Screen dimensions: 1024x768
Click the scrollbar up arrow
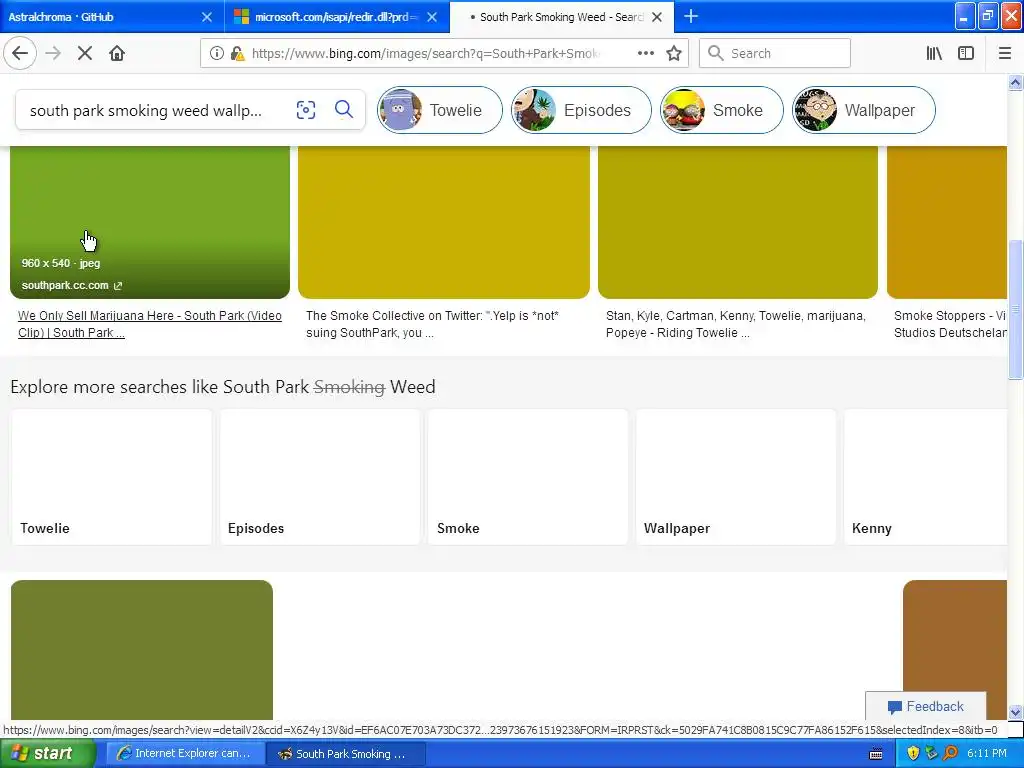pos(1015,82)
